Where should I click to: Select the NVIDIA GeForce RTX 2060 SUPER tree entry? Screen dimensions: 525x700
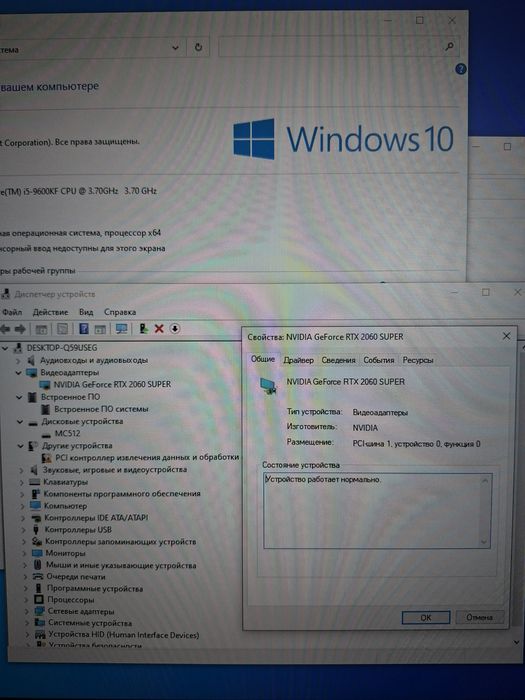click(x=112, y=384)
